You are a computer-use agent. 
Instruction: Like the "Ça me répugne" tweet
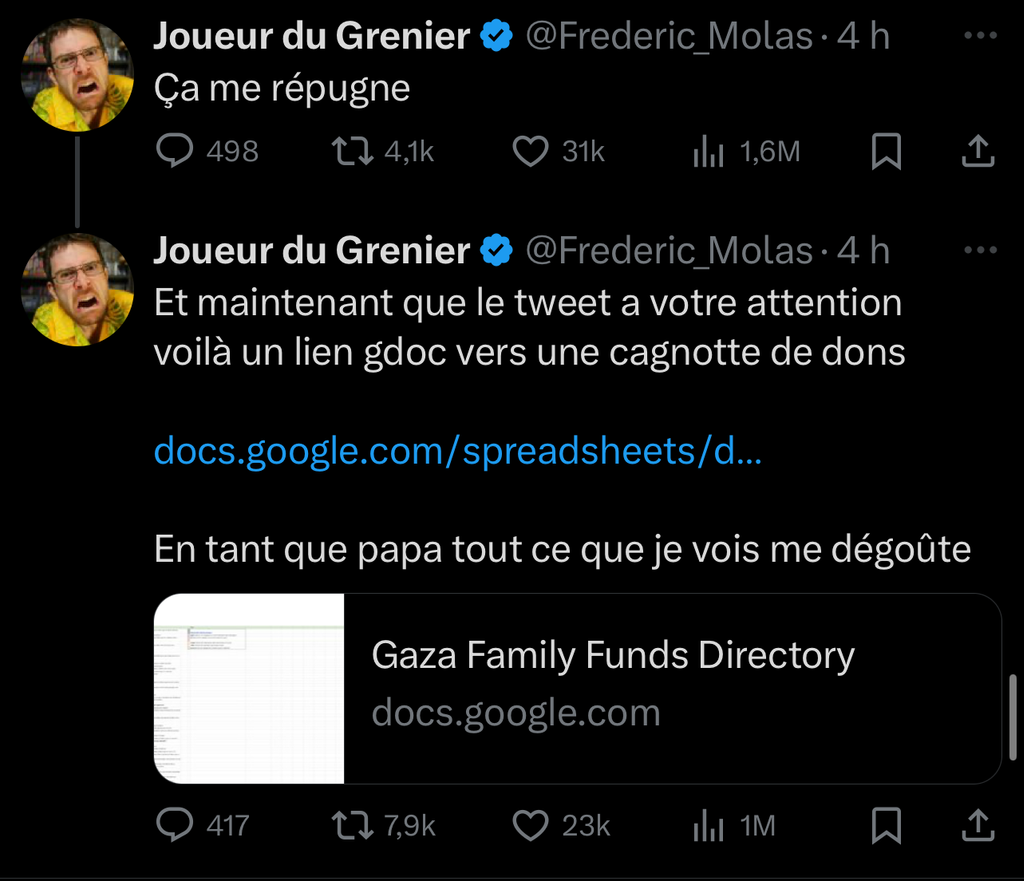pos(530,151)
